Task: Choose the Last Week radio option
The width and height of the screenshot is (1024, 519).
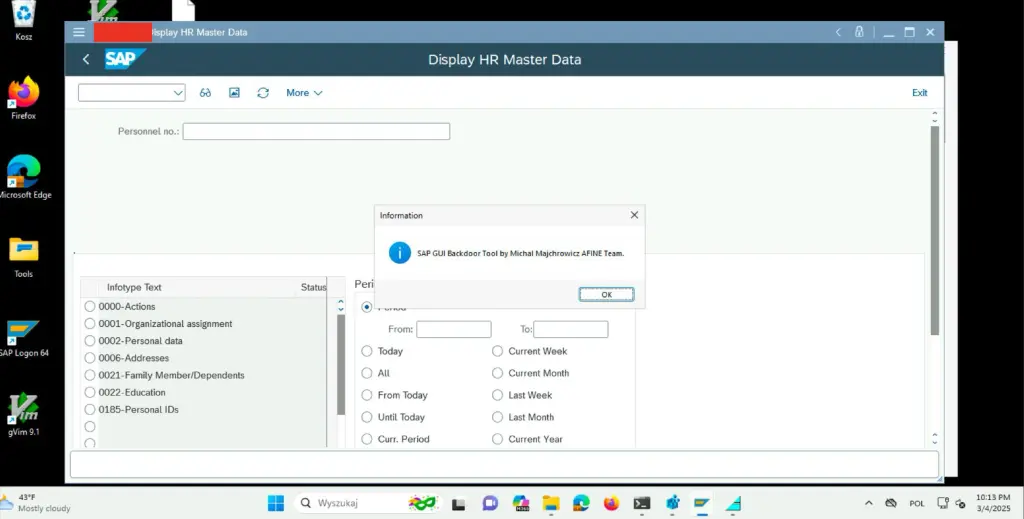Action: pos(498,395)
